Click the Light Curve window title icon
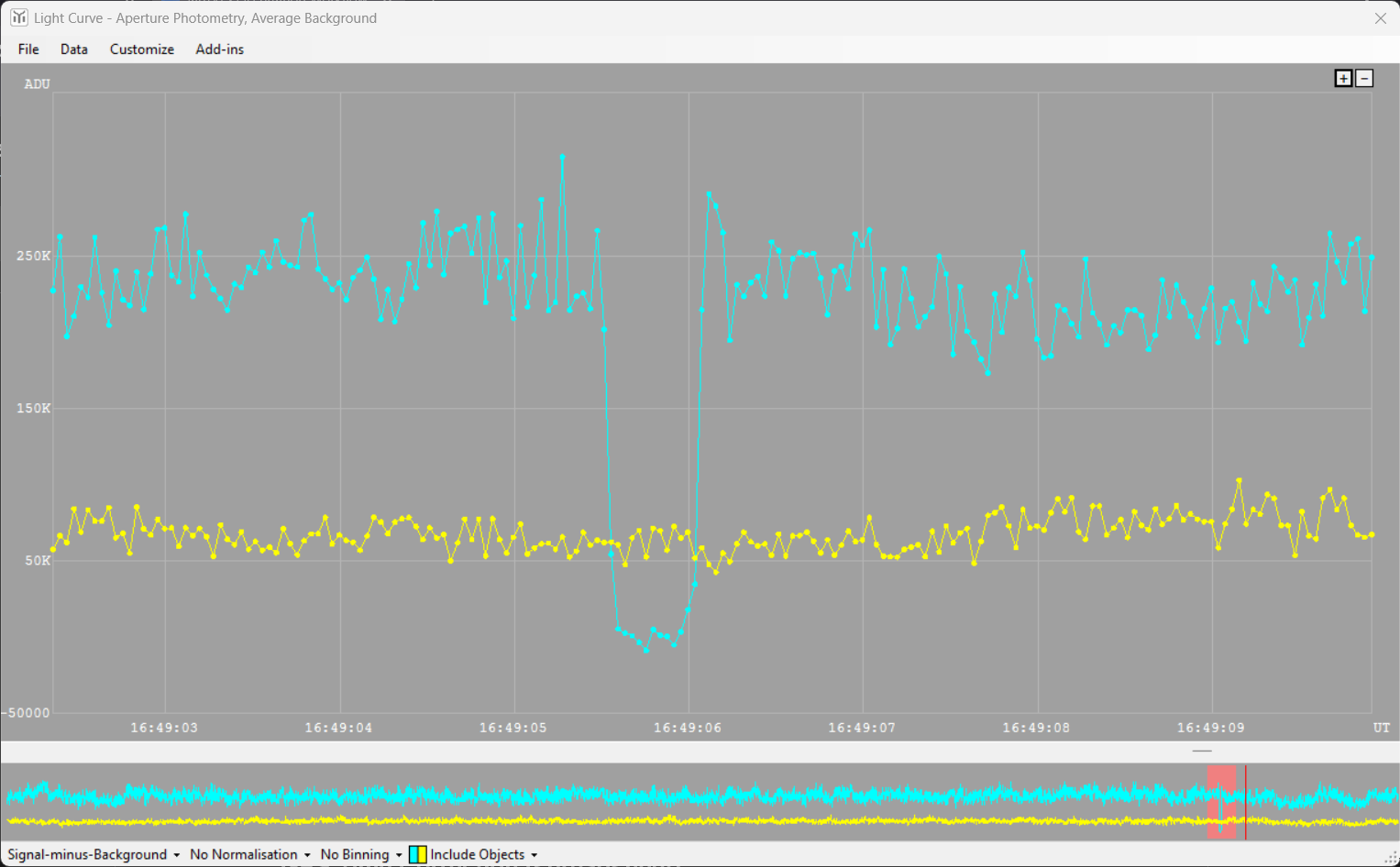The width and height of the screenshot is (1400, 867). [18, 17]
